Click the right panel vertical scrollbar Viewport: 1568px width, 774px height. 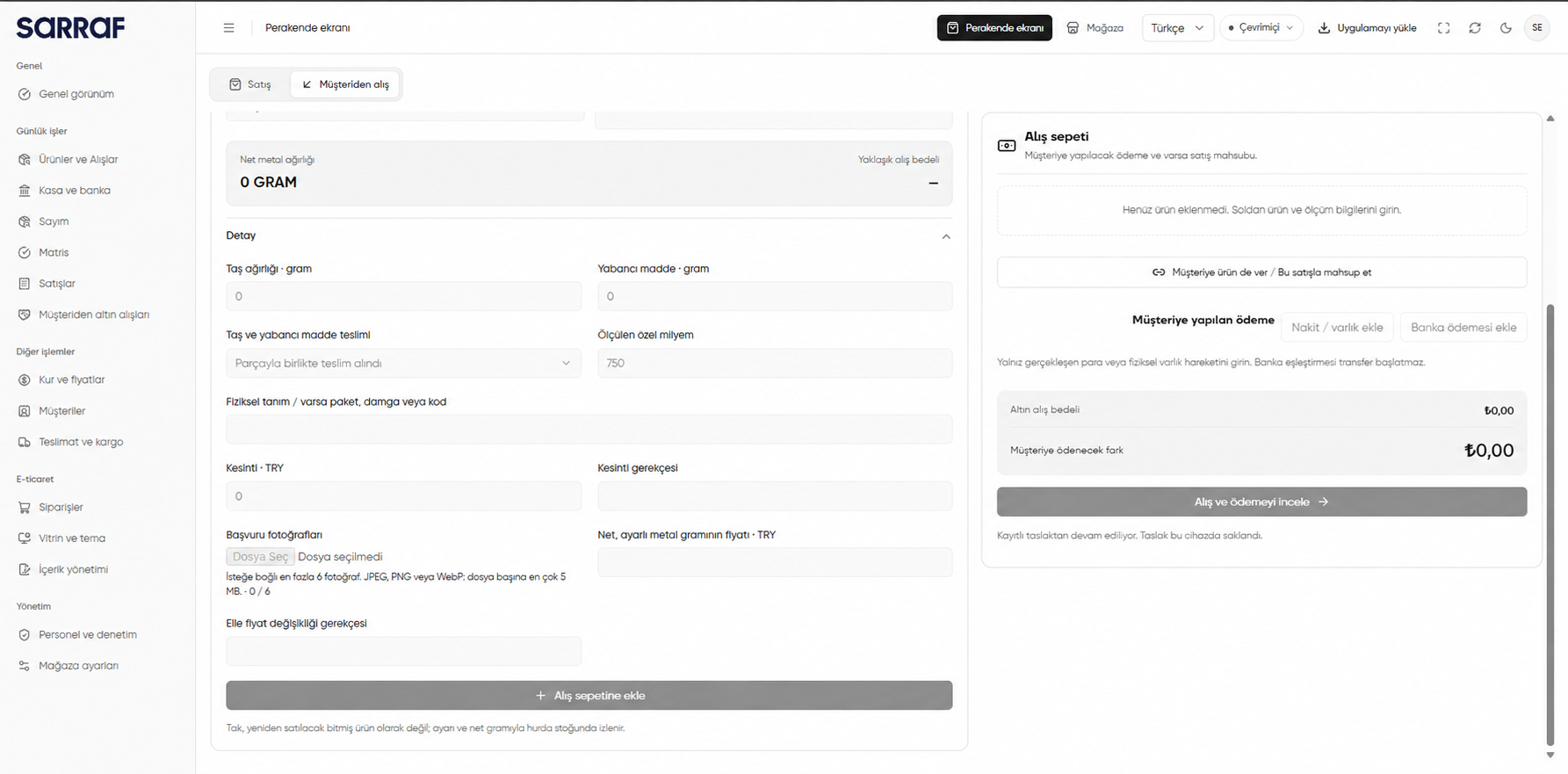[1550, 524]
